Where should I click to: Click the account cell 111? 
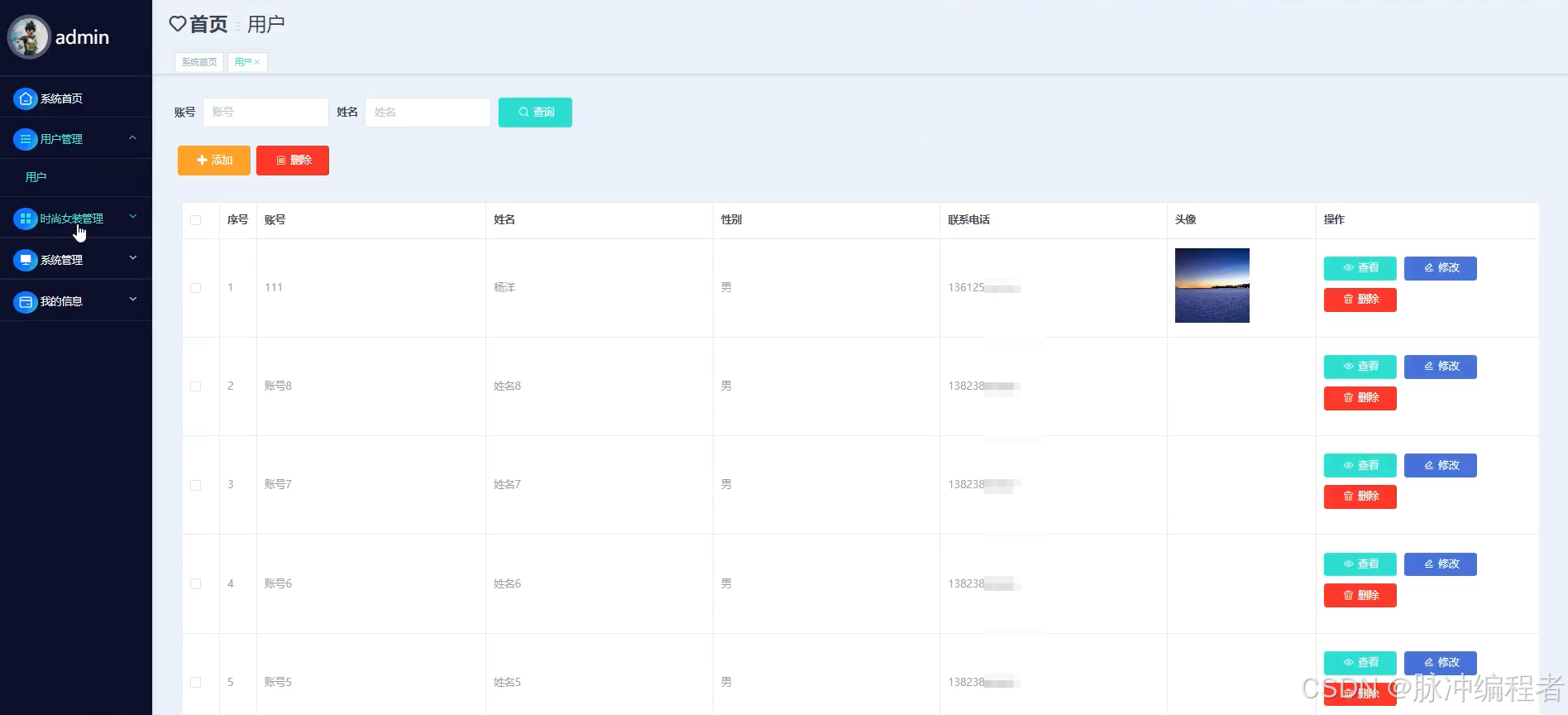point(274,288)
